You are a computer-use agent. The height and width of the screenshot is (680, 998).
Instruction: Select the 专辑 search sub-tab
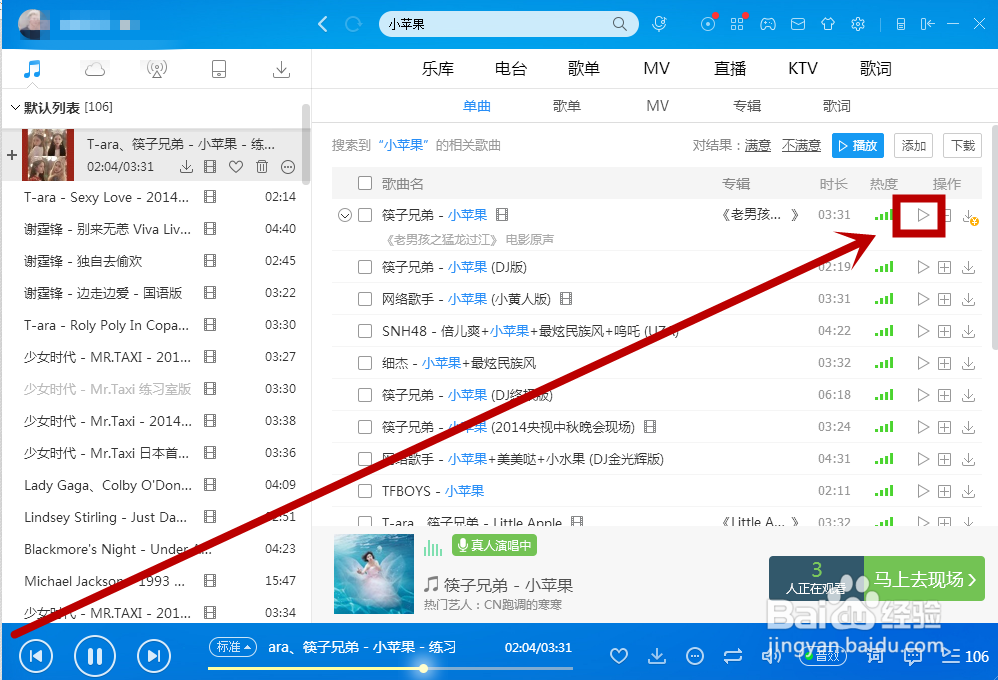pyautogui.click(x=747, y=106)
